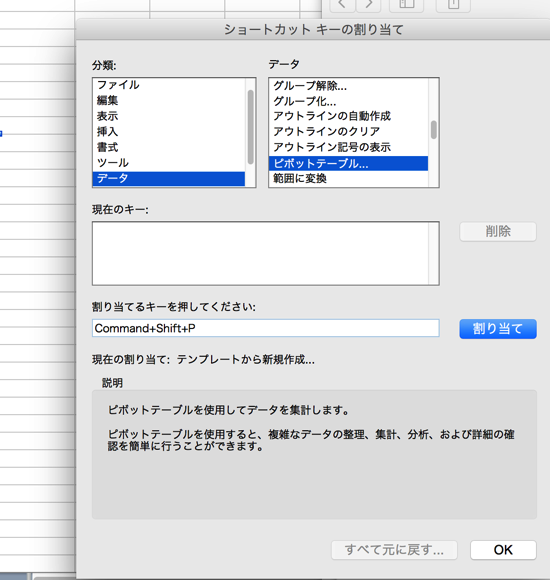This screenshot has width=550, height=580.
Task: Select ツール category
Action: tap(169, 162)
